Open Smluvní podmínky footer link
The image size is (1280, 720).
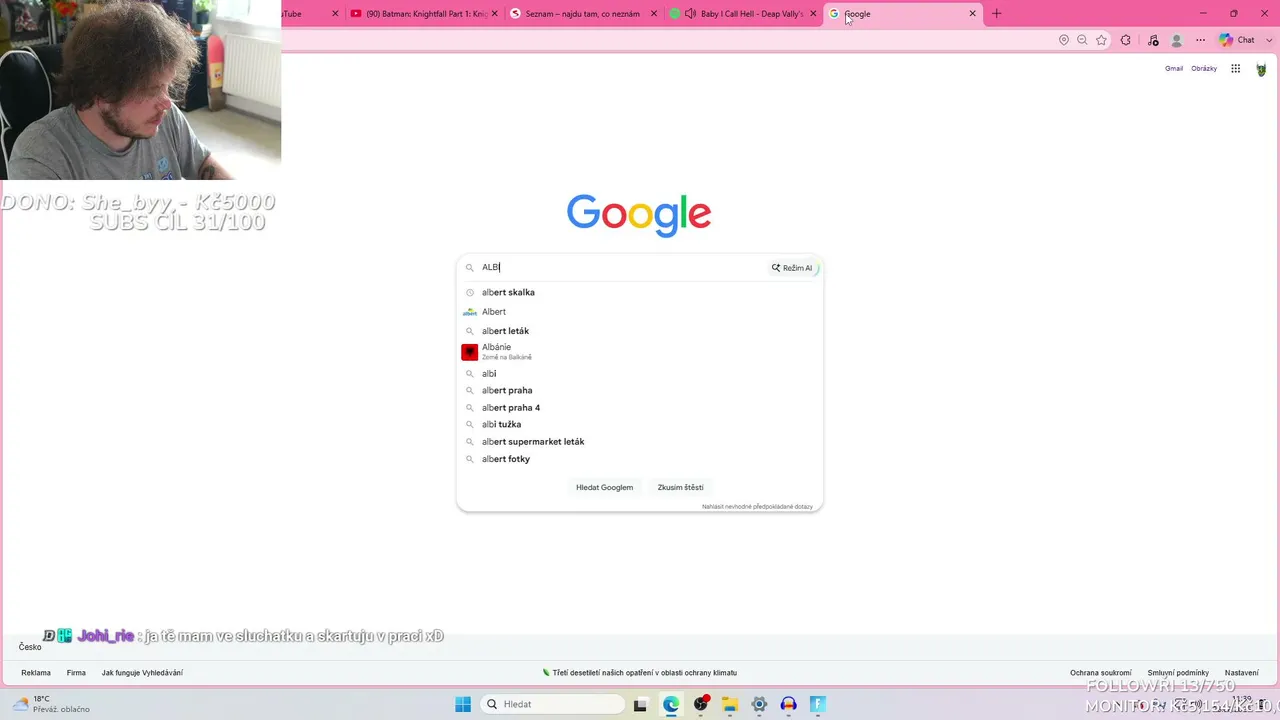pyautogui.click(x=1178, y=673)
